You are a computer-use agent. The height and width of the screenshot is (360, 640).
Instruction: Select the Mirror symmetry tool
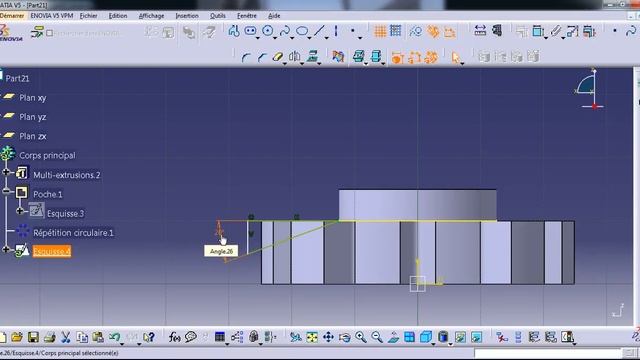click(295, 57)
